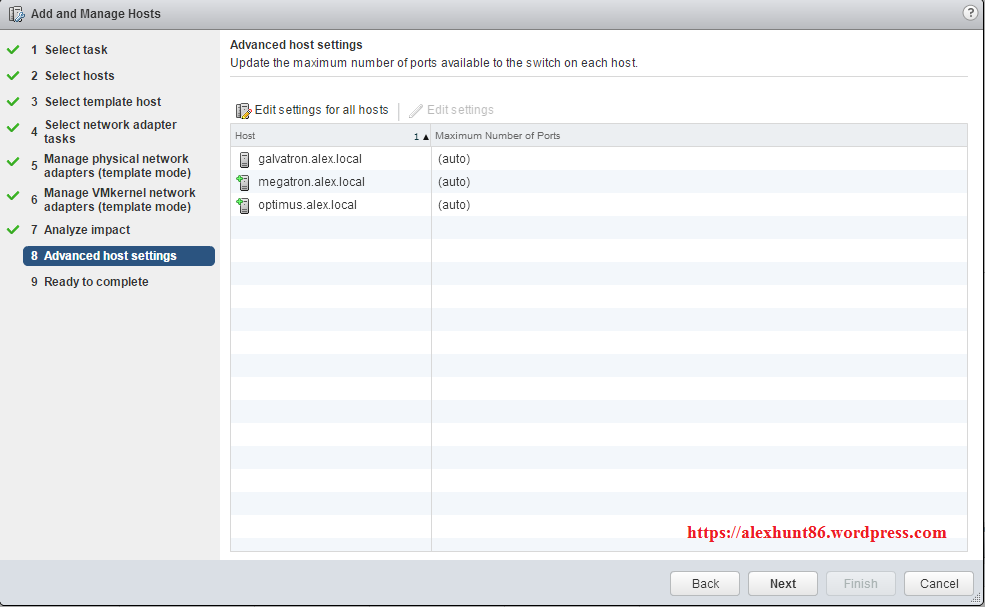
Task: Jump to step 4 Select network adapter tasks
Action: pyautogui.click(x=110, y=132)
